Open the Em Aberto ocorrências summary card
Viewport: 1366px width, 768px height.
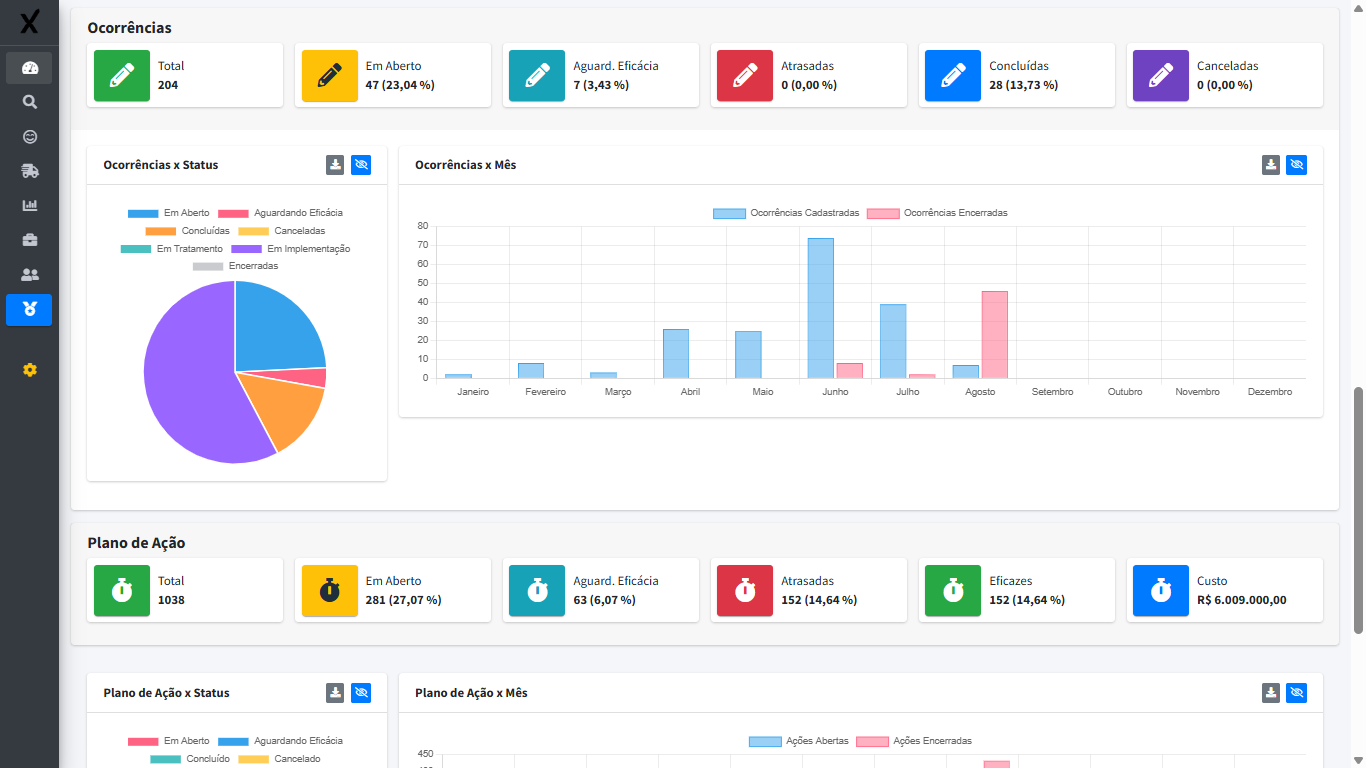tap(393, 75)
